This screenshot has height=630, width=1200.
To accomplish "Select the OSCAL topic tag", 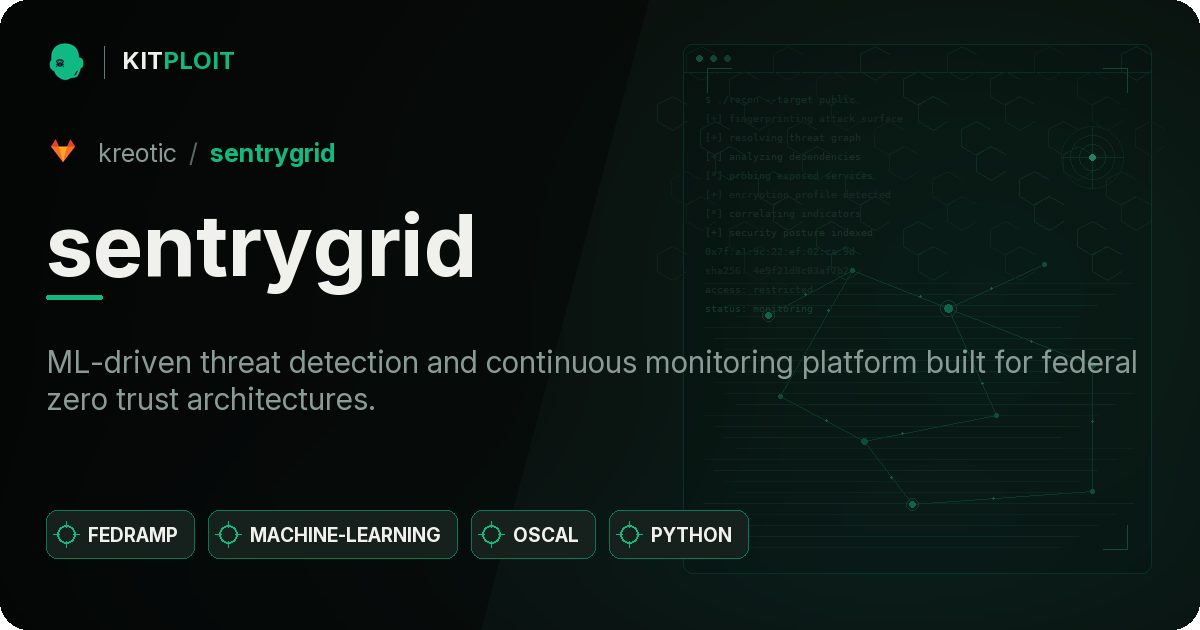I will [x=533, y=535].
